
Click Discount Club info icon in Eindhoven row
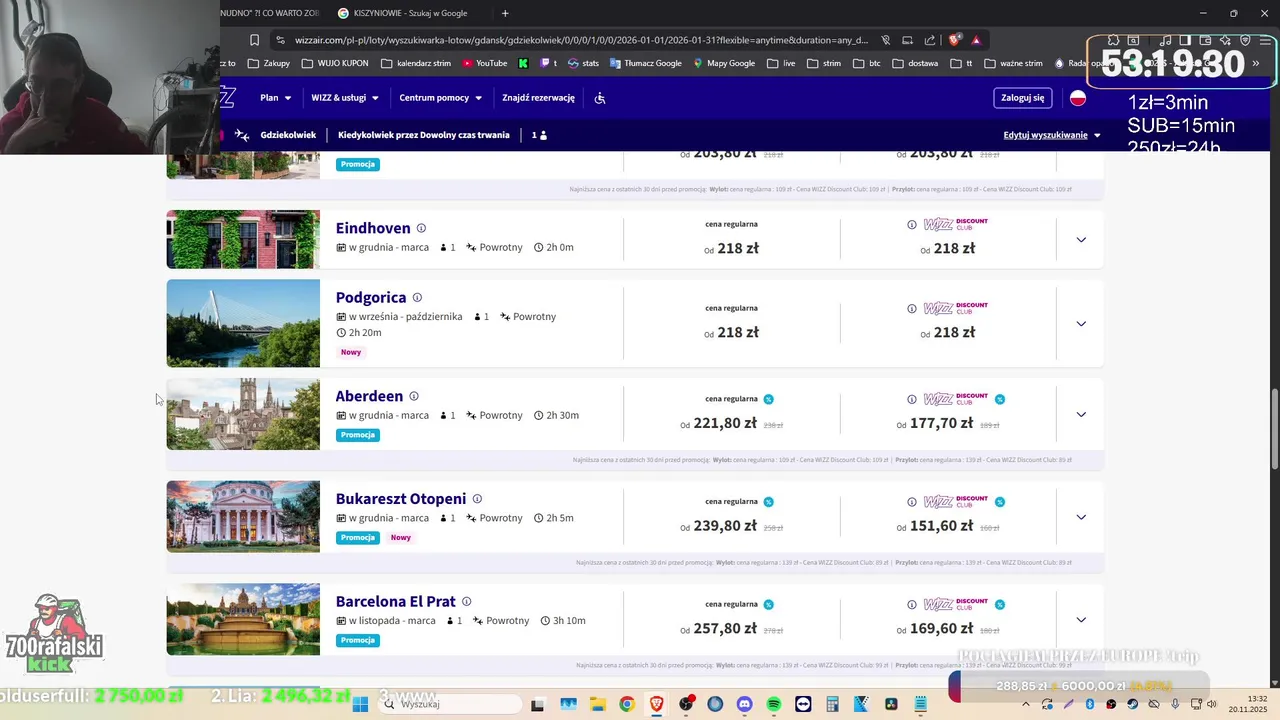point(911,225)
